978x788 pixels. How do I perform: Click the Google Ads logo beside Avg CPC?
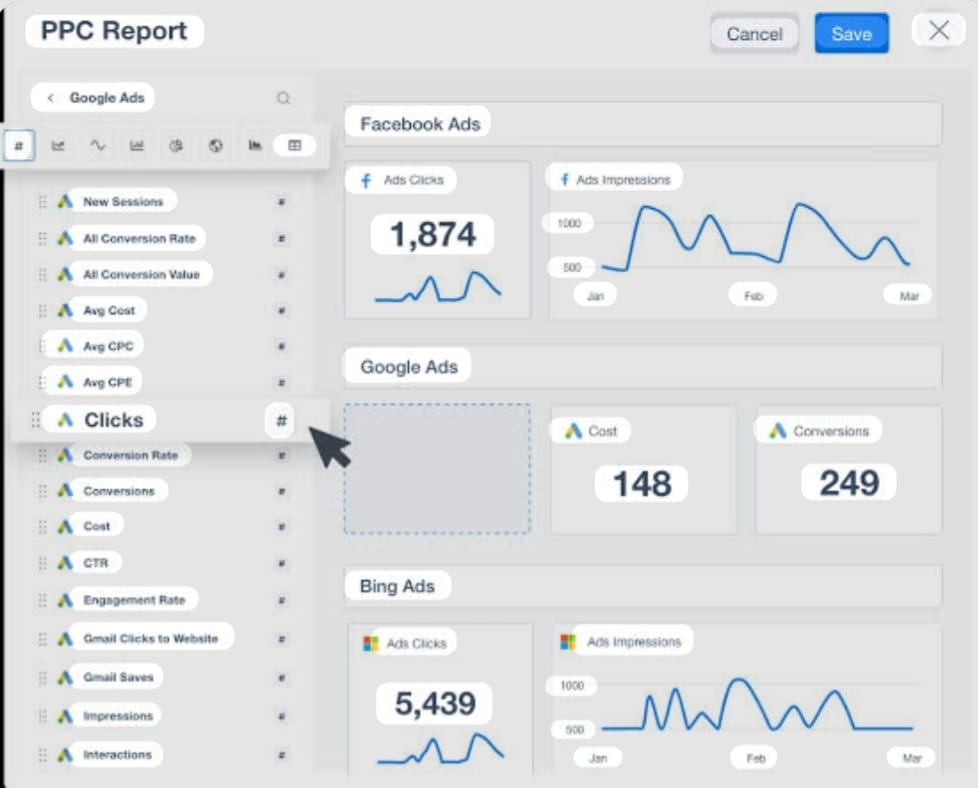65,346
